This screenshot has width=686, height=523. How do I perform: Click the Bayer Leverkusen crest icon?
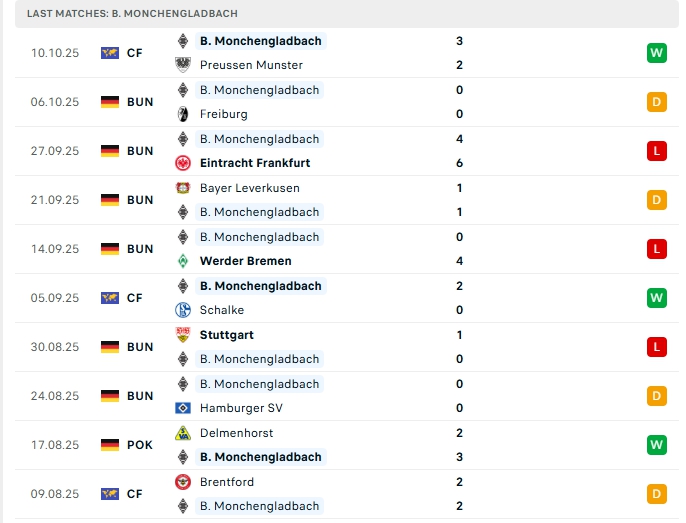183,188
